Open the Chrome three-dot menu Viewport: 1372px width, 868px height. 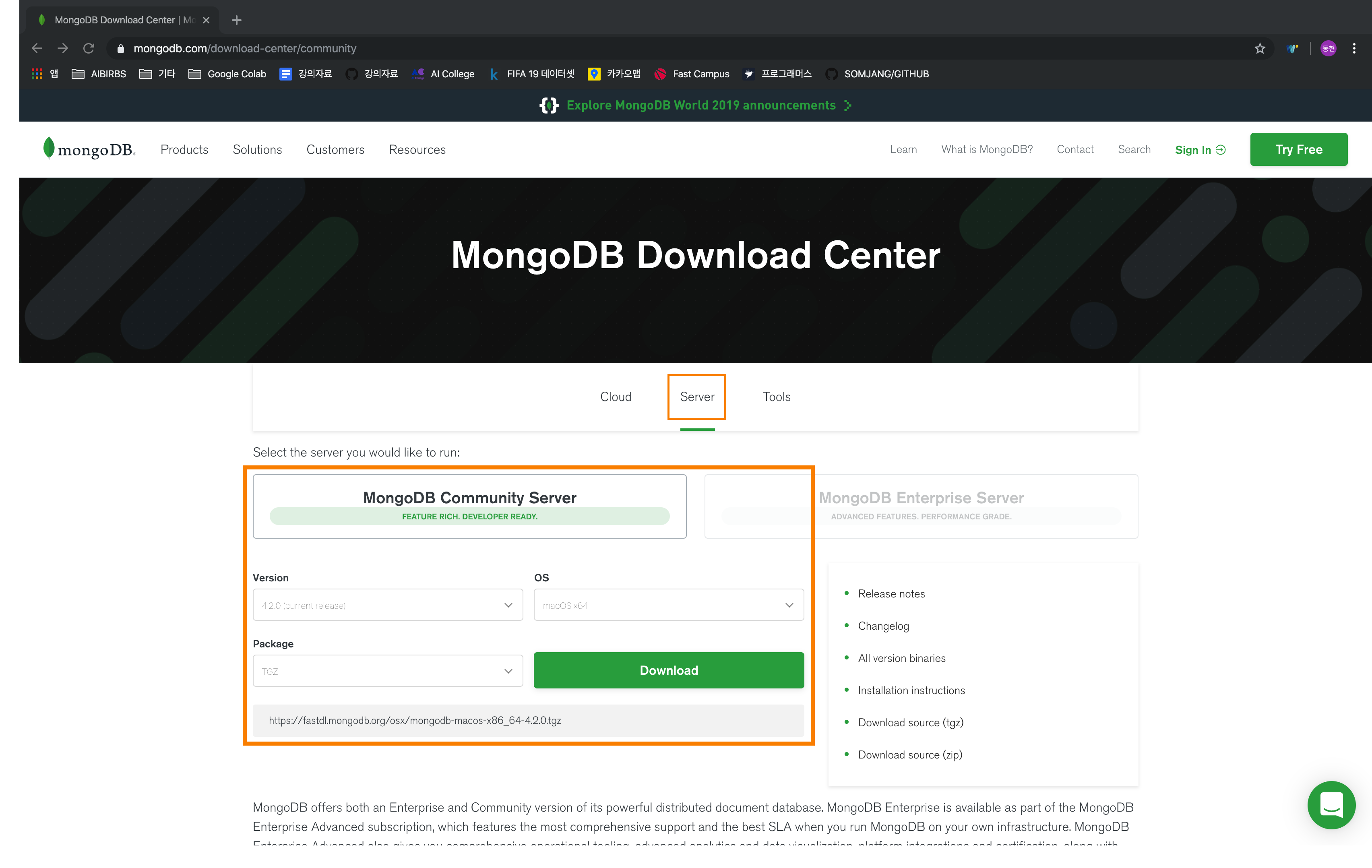pyautogui.click(x=1354, y=48)
